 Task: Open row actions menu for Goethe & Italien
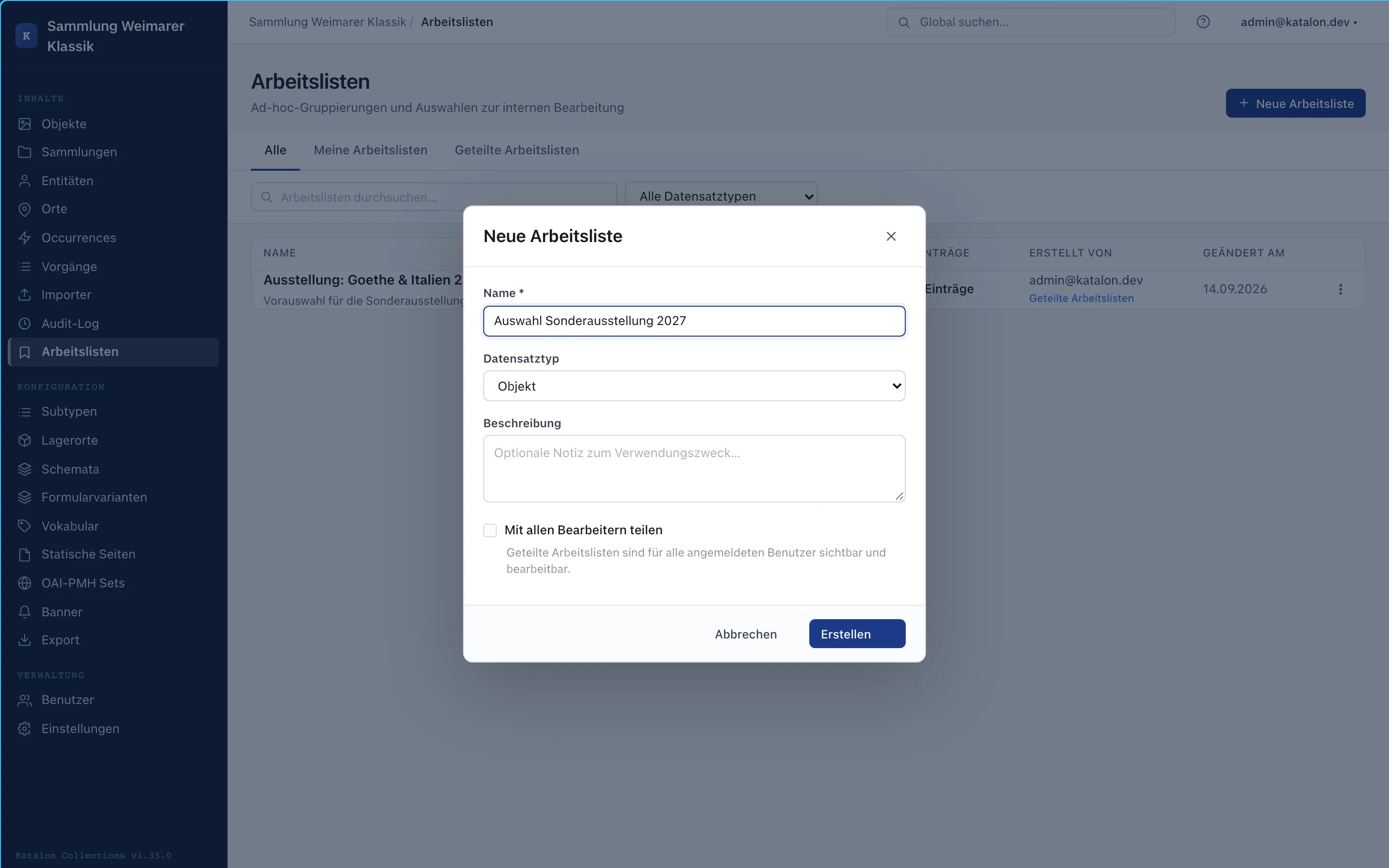point(1341,289)
